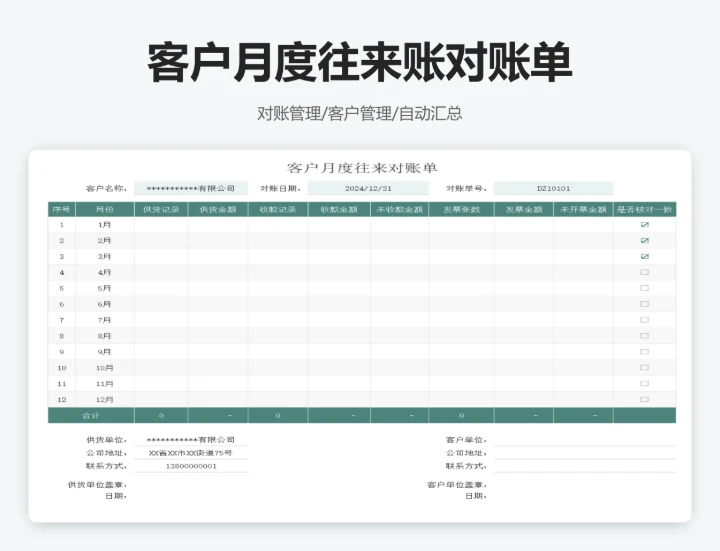Select the 8月 month cell
The image size is (720, 551).
coord(105,336)
